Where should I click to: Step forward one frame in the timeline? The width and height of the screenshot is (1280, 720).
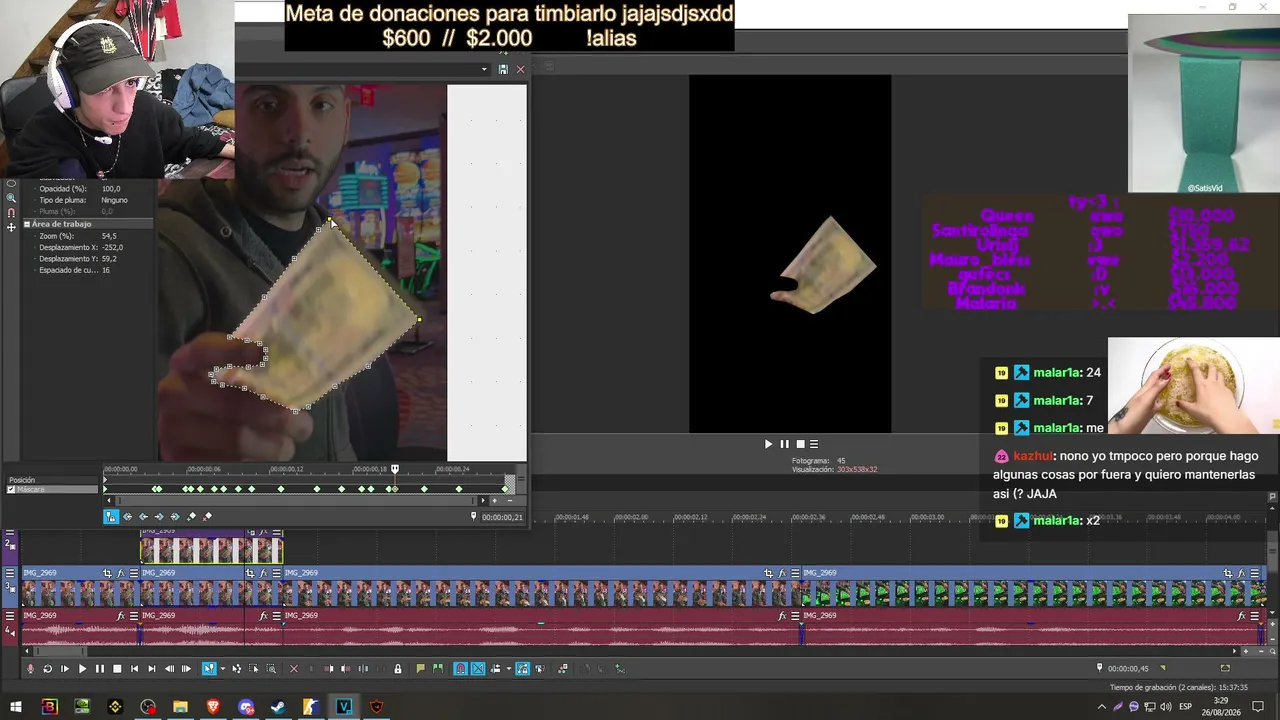click(x=186, y=669)
